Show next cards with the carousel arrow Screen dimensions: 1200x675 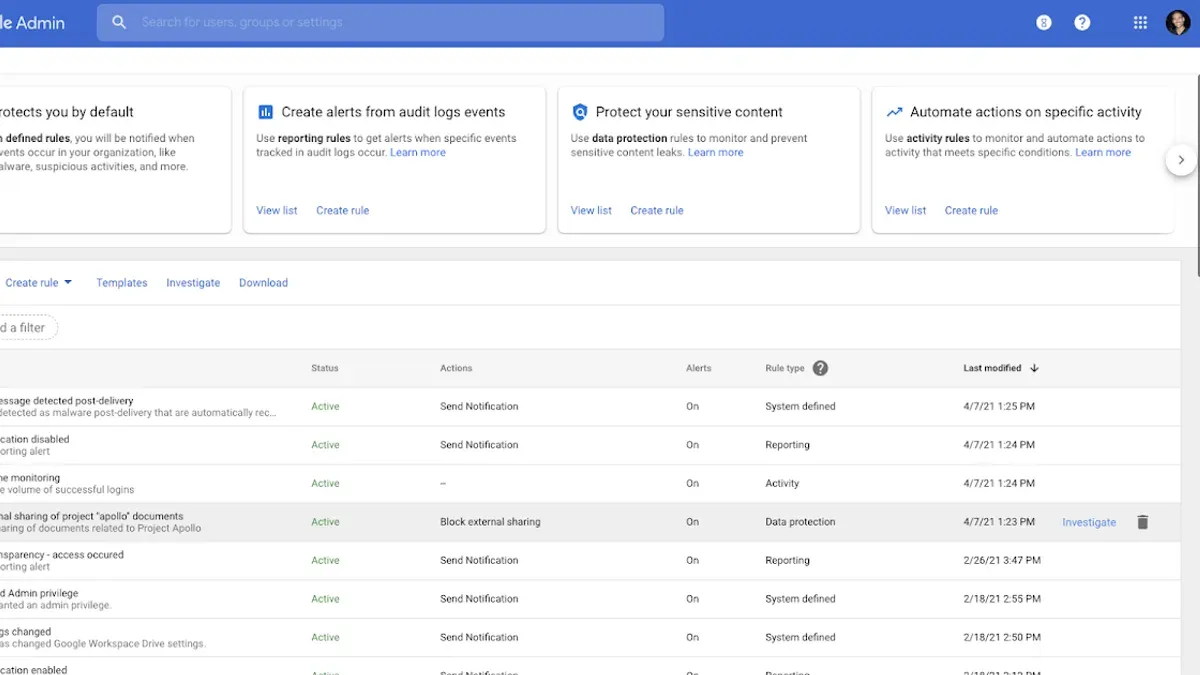pyautogui.click(x=1181, y=160)
